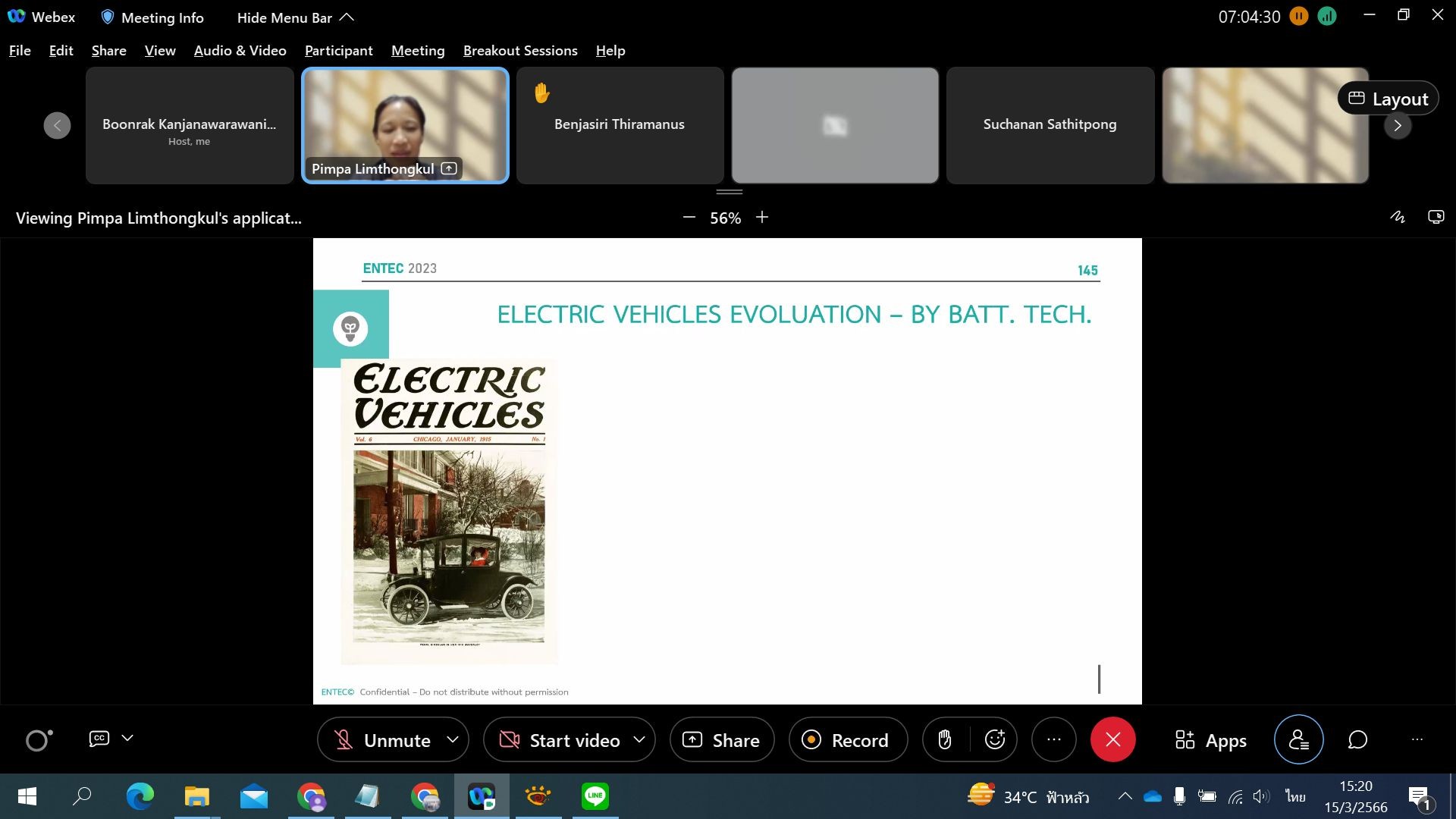This screenshot has height=819, width=1456.
Task: Expand audio options next to Unmute
Action: [x=453, y=739]
